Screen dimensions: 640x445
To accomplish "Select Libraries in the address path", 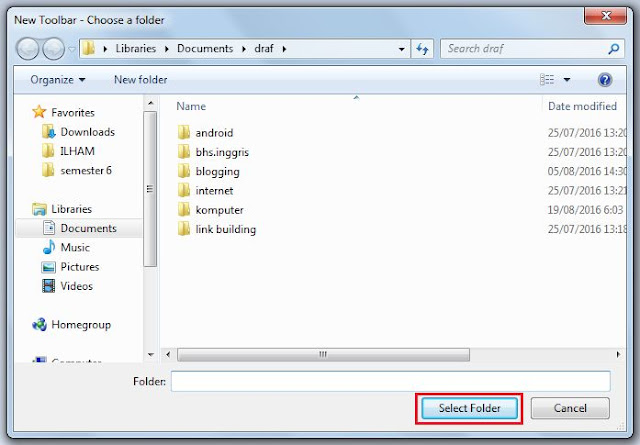I will [136, 49].
